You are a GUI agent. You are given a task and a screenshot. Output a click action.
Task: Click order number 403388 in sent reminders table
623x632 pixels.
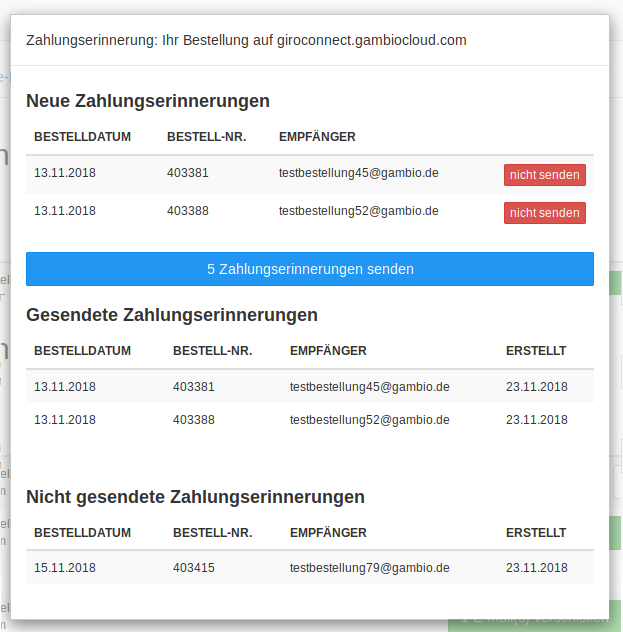(194, 421)
